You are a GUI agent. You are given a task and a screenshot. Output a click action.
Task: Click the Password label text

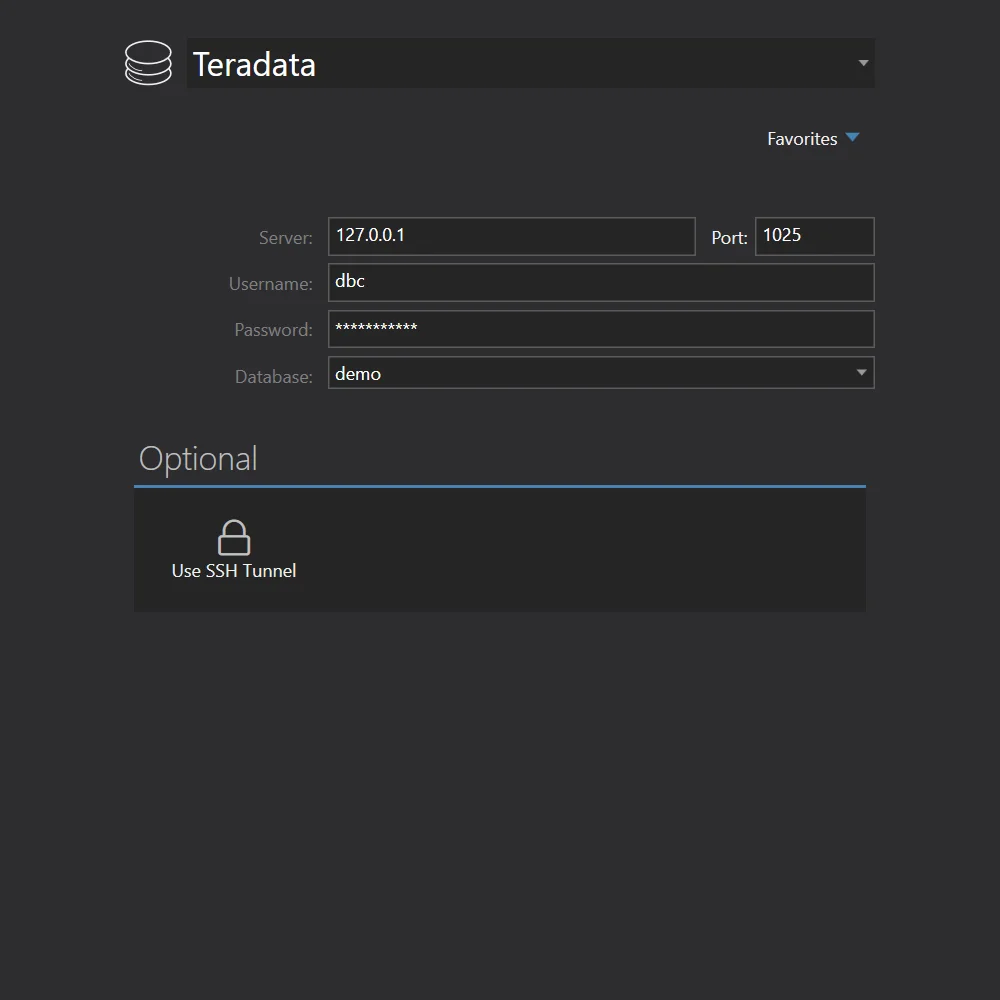click(x=273, y=330)
